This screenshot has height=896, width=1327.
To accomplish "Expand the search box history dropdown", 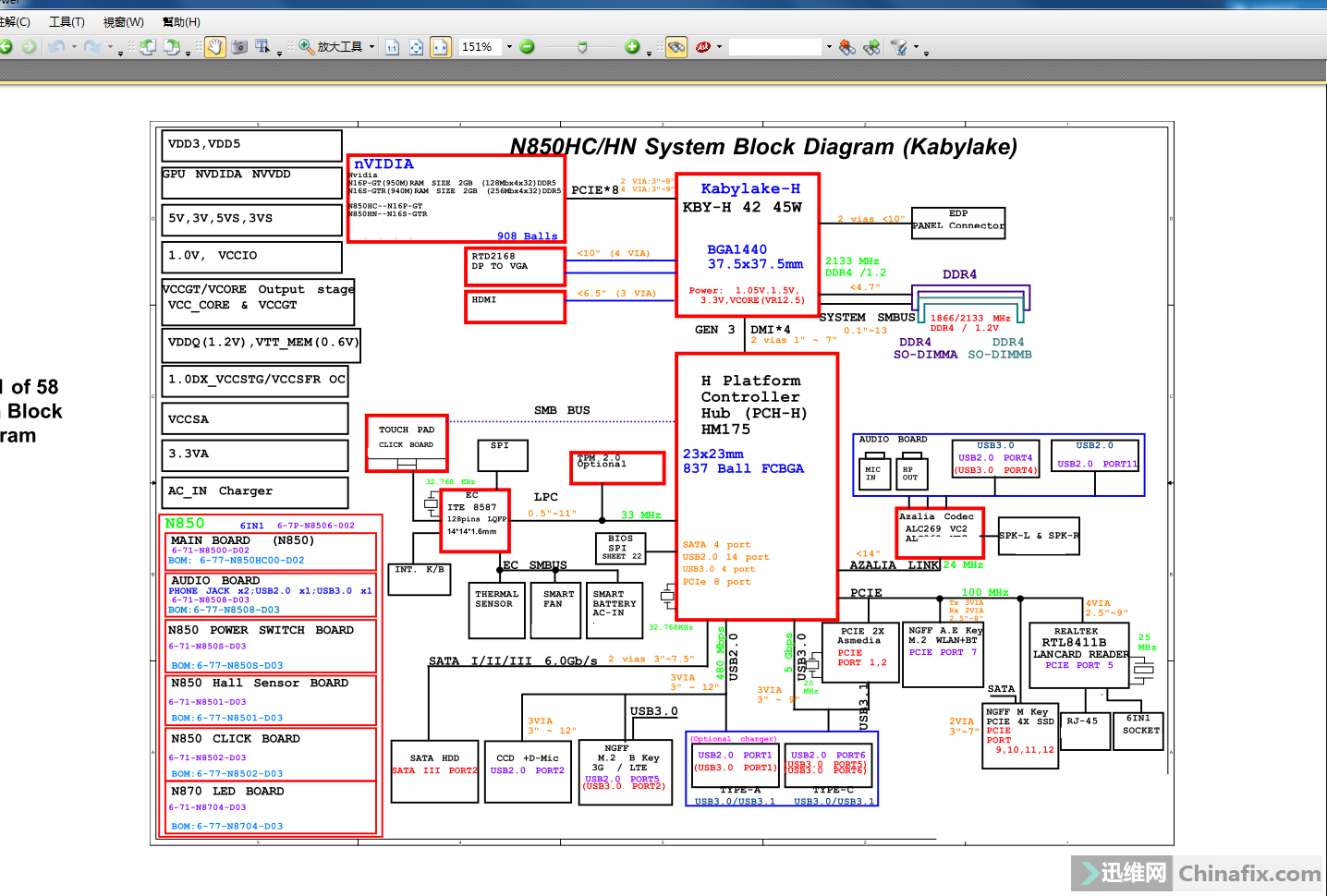I will [829, 46].
